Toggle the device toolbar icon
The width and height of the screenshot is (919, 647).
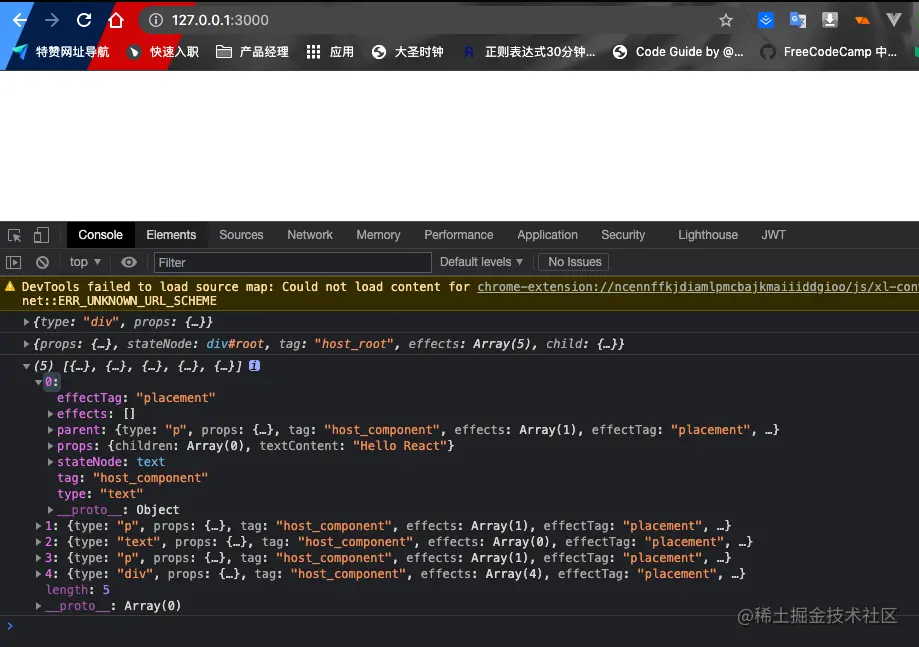click(x=41, y=236)
